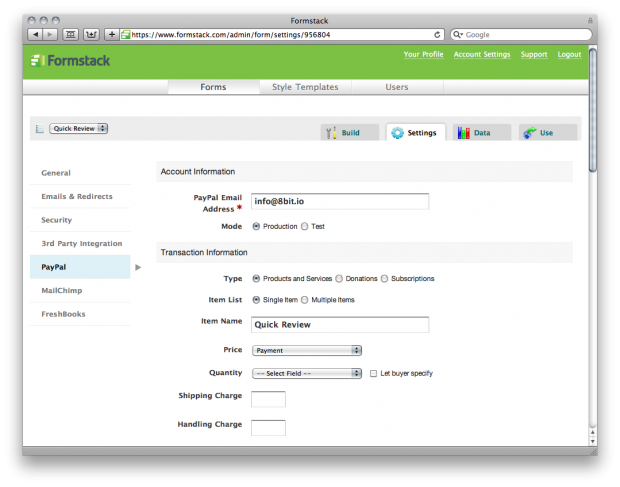This screenshot has width=620, height=487.
Task: Enable Let buyer specify checkbox
Action: click(x=373, y=373)
